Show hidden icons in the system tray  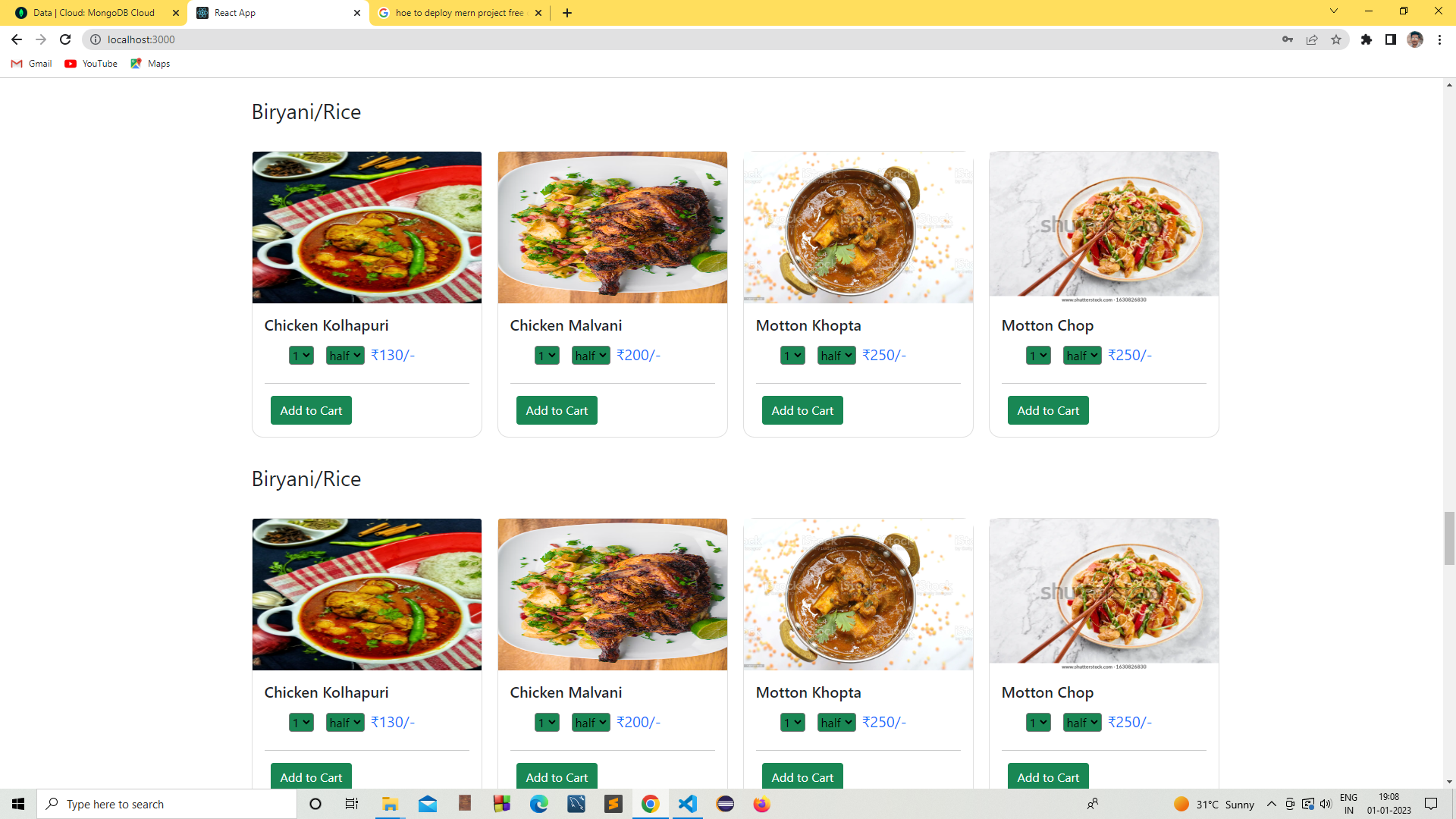(x=1272, y=804)
